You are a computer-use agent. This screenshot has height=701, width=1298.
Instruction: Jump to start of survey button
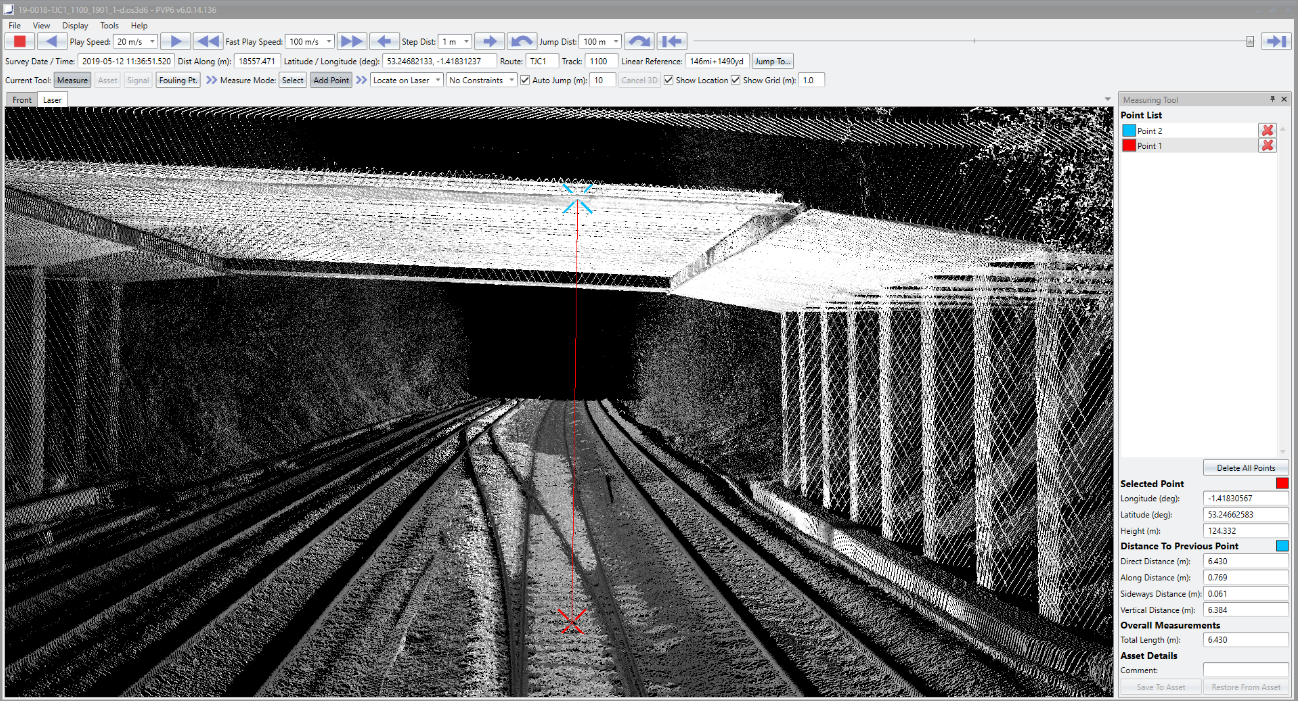coord(673,41)
